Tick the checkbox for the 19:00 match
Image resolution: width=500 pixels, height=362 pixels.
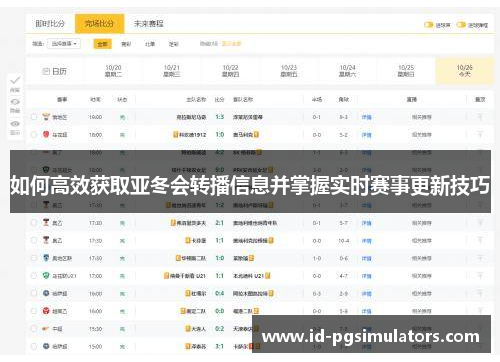34,117
